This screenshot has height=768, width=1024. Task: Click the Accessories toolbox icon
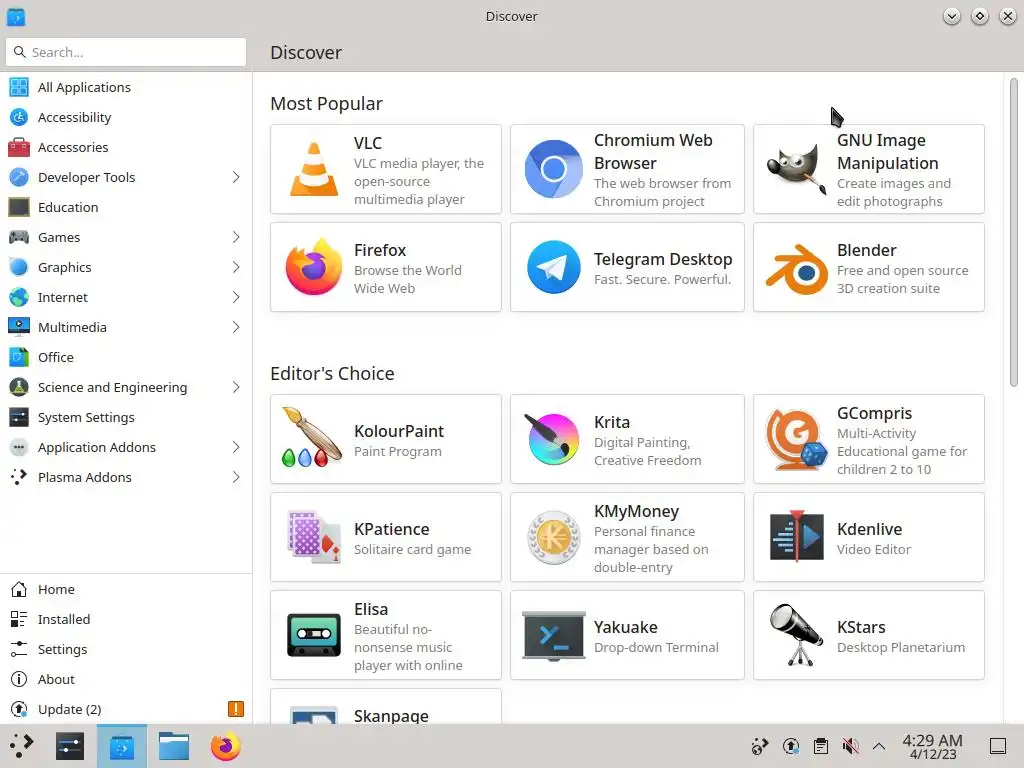tap(19, 148)
